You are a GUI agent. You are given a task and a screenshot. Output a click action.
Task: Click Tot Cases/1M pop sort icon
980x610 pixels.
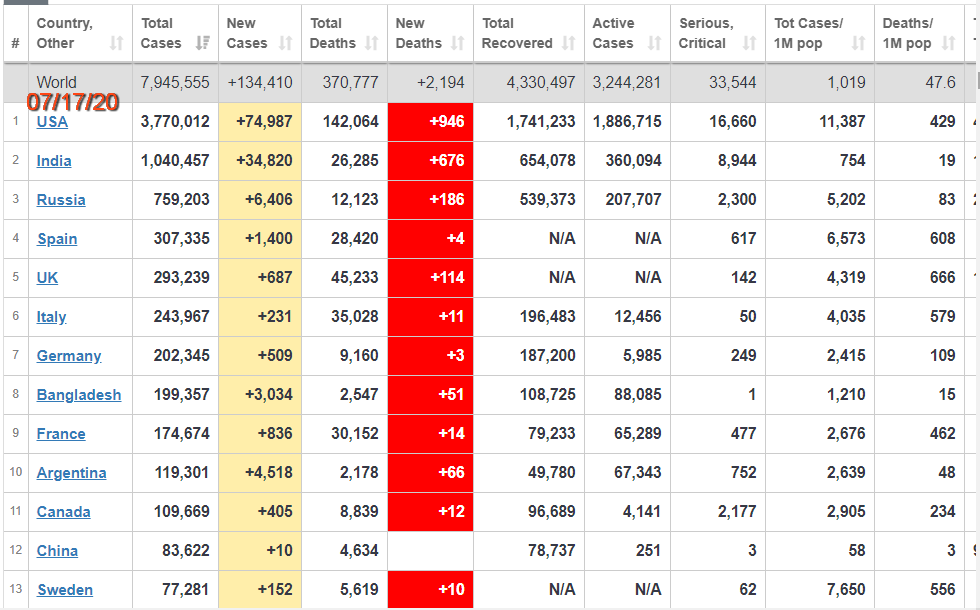pos(858,43)
